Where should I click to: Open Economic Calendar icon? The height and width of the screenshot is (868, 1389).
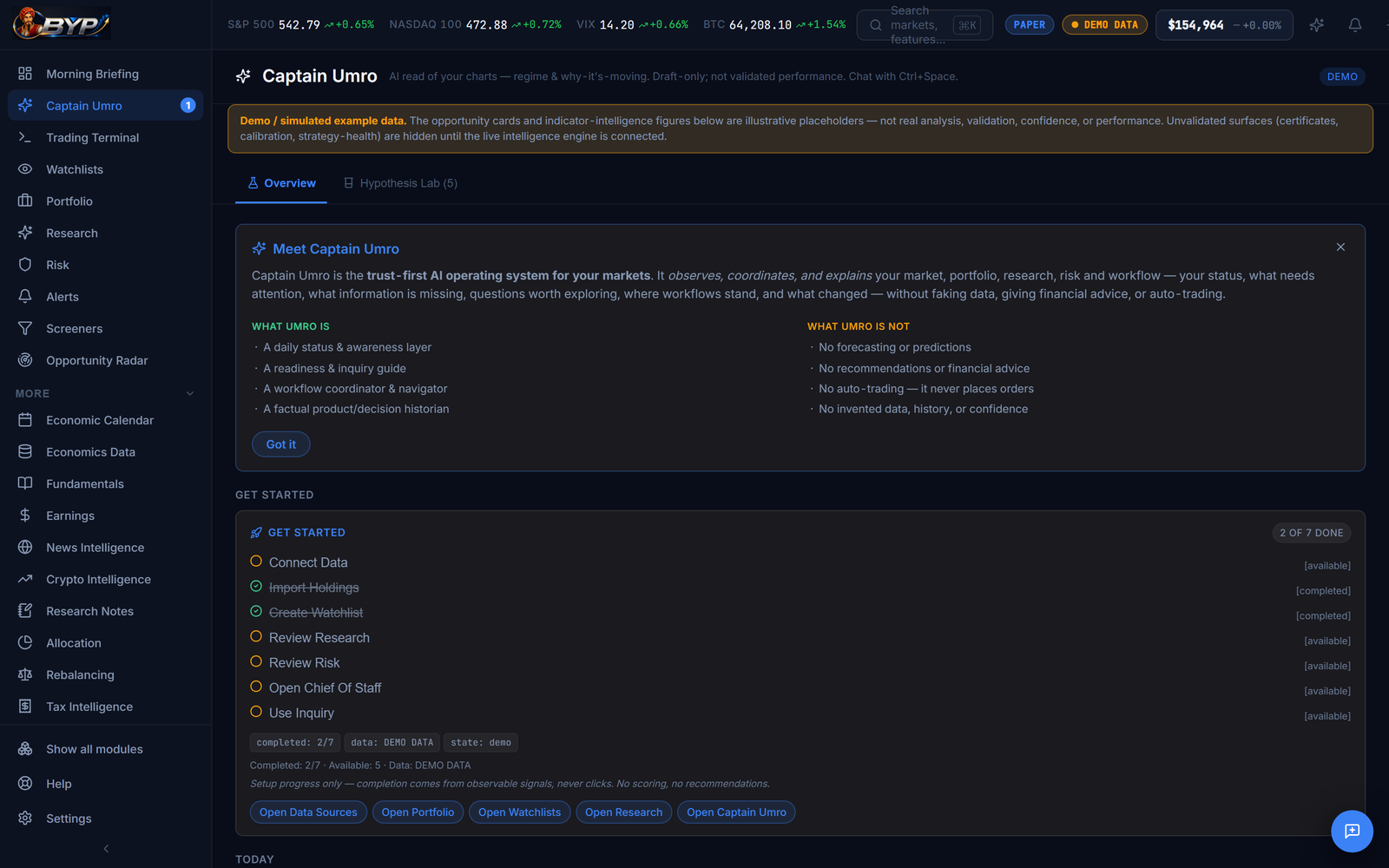(x=25, y=420)
